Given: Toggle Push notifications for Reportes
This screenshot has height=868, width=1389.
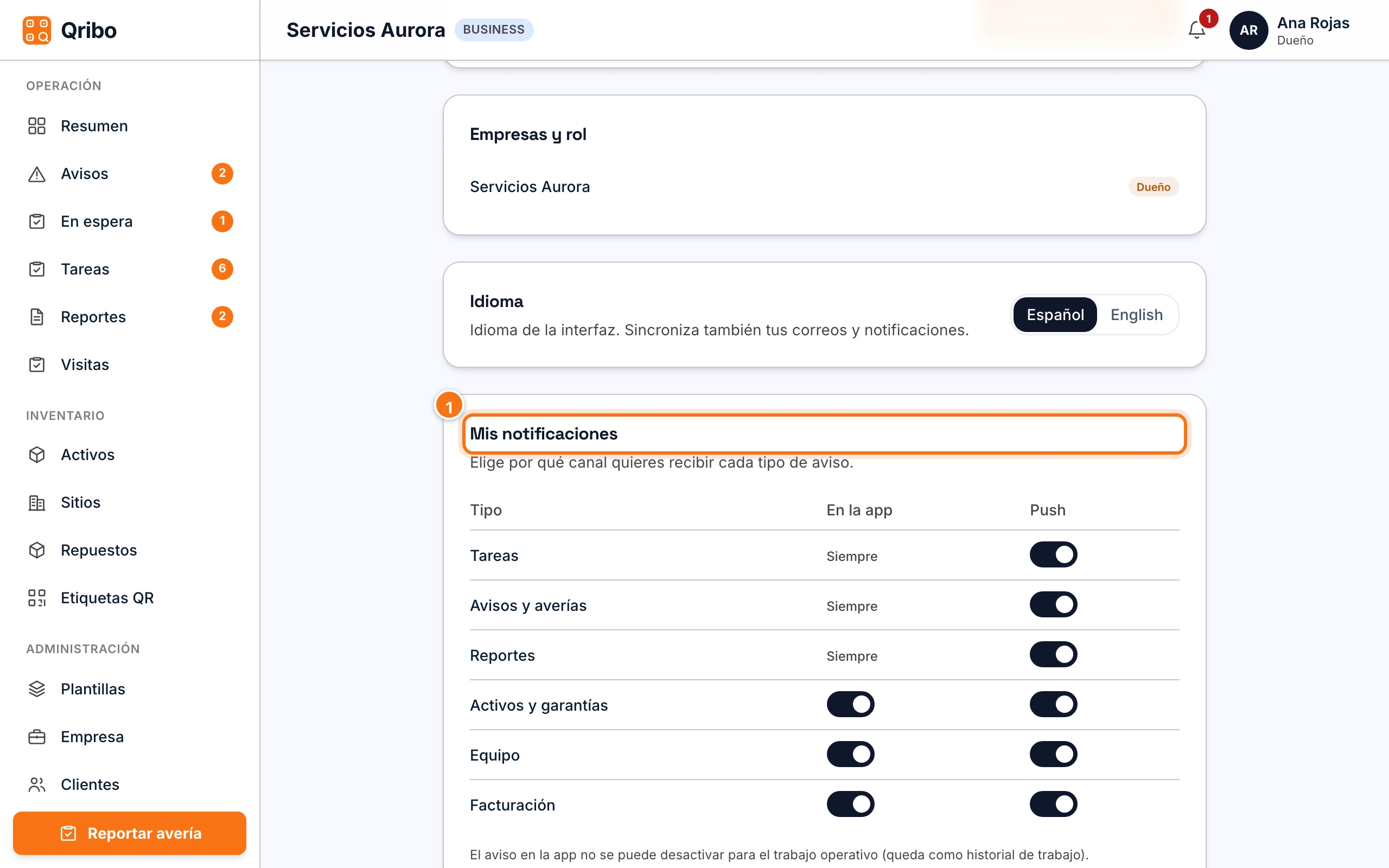Looking at the screenshot, I should [1053, 654].
